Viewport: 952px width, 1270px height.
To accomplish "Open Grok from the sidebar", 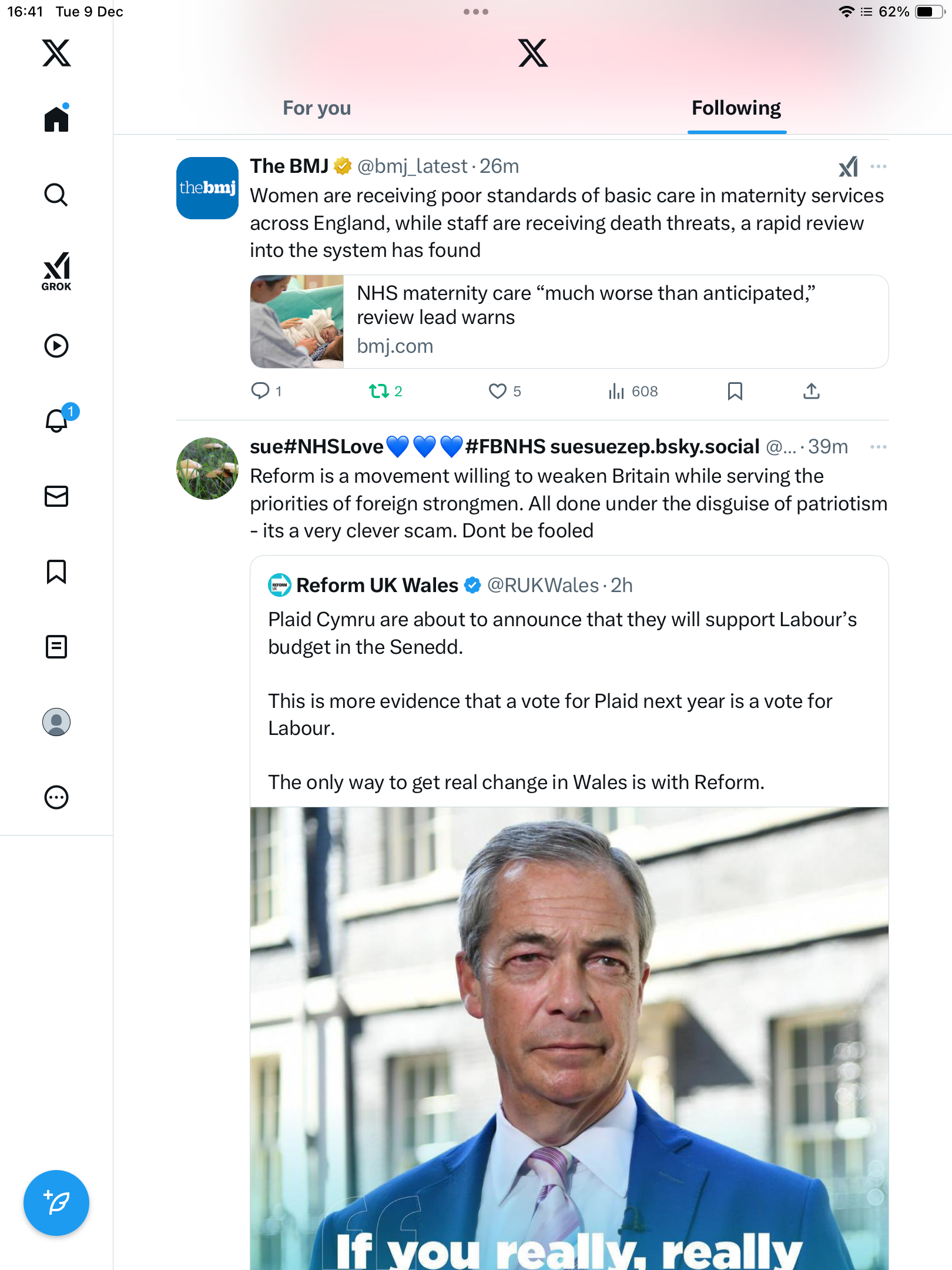I will pyautogui.click(x=56, y=271).
